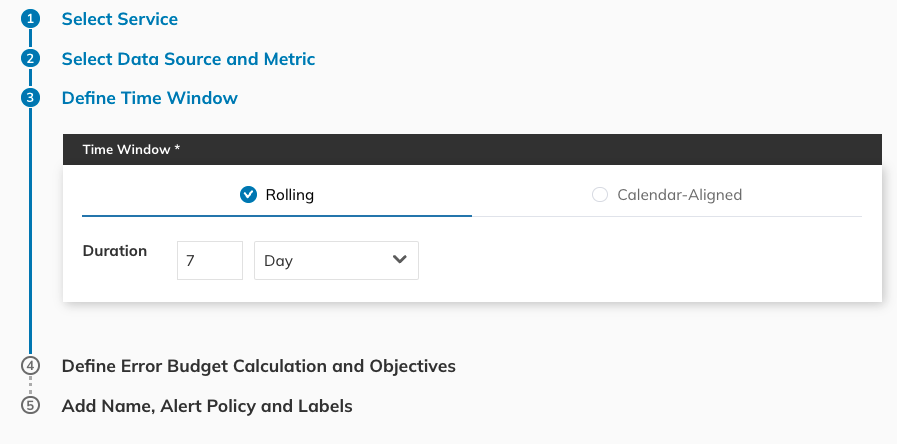Screen dimensions: 897x444
Task: Click the step 4 circle icon
Action: 31,366
